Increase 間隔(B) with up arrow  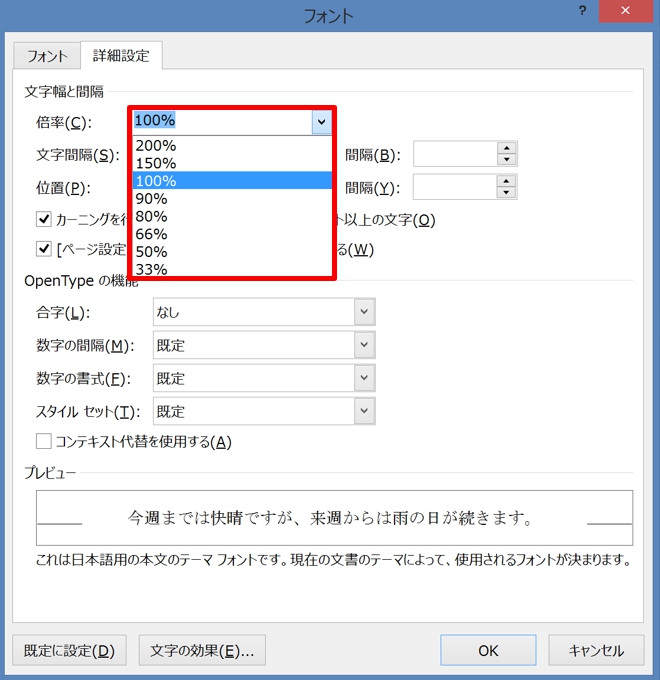506,148
